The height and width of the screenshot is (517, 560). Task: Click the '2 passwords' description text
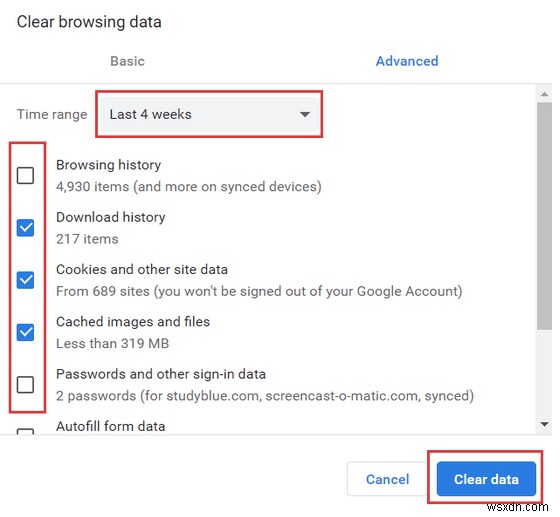(x=265, y=396)
